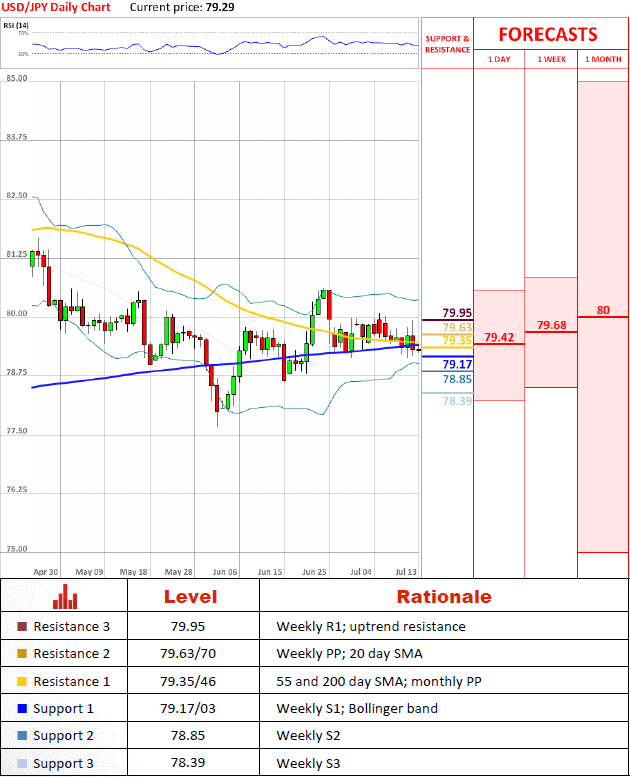Click 'Weekly PP; 20 day SMA' rationale
Image resolution: width=630 pixels, height=777 pixels.
349,654
